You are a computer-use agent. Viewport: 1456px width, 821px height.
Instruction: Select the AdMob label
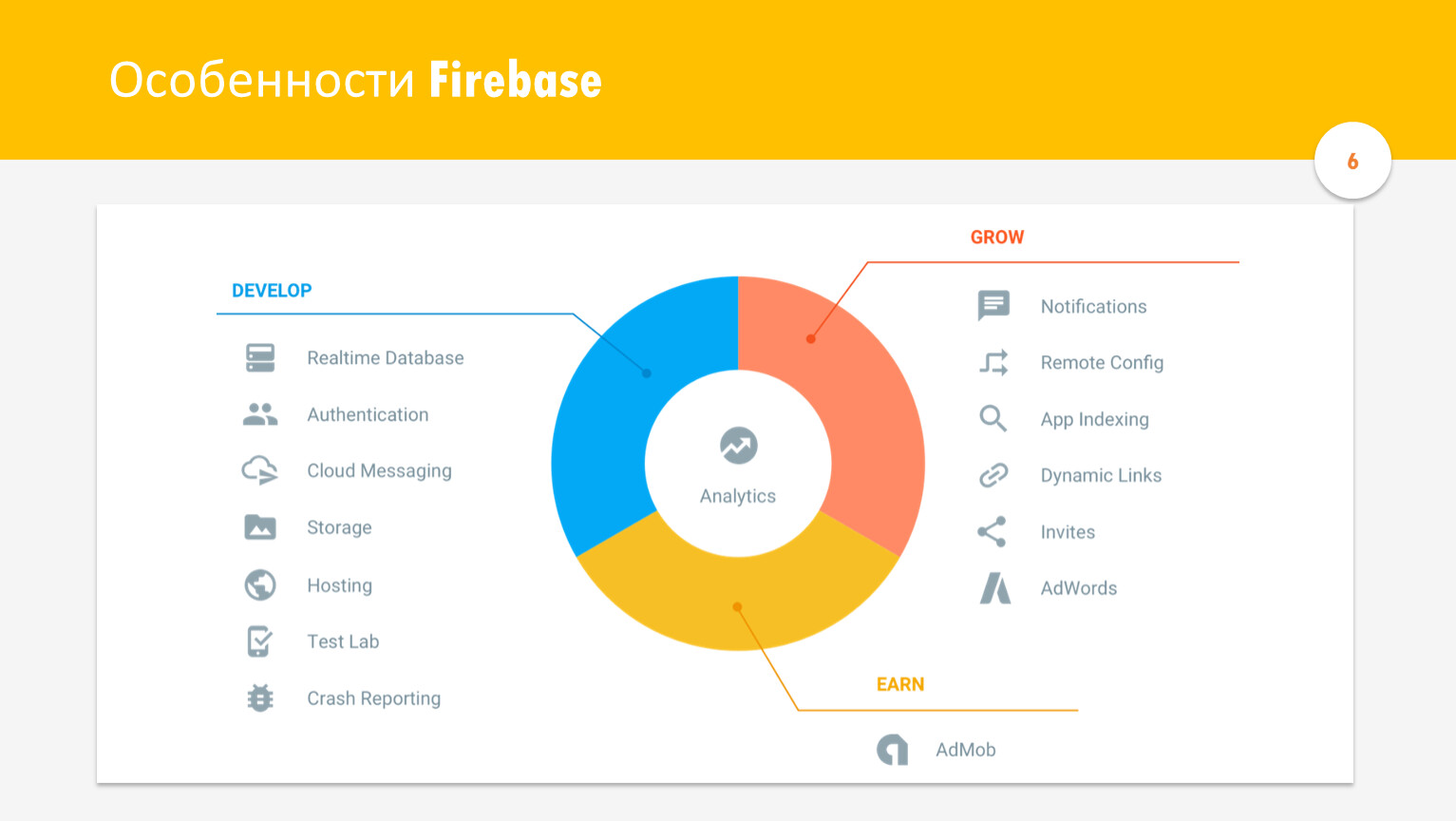point(965,750)
